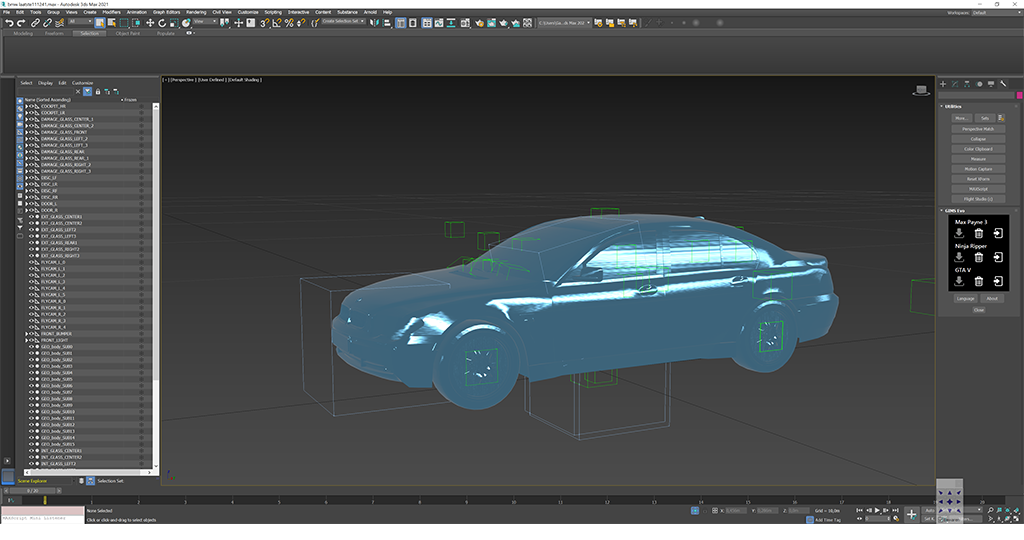
Task: Open the Create tab in command panel
Action: [x=943, y=84]
